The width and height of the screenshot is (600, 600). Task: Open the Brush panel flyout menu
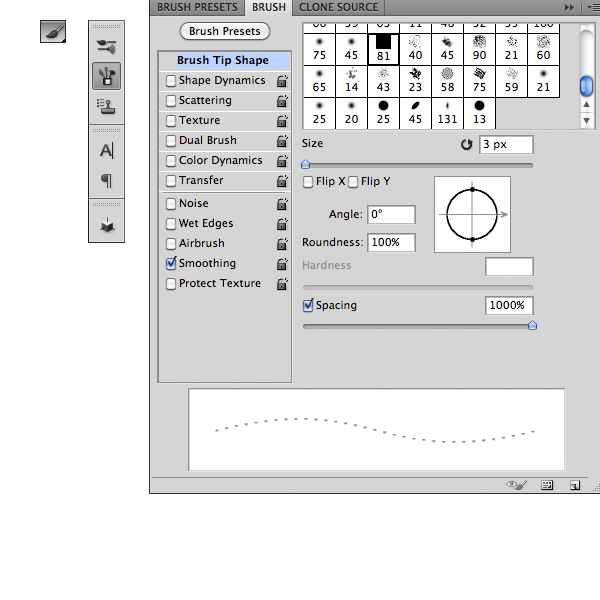[589, 7]
